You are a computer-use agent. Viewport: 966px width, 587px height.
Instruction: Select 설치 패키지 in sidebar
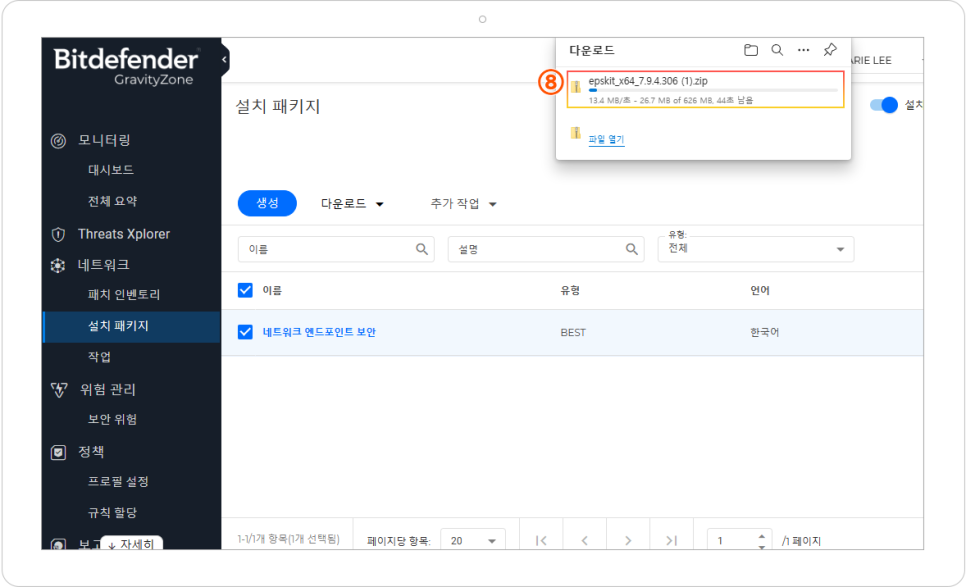tap(131, 326)
